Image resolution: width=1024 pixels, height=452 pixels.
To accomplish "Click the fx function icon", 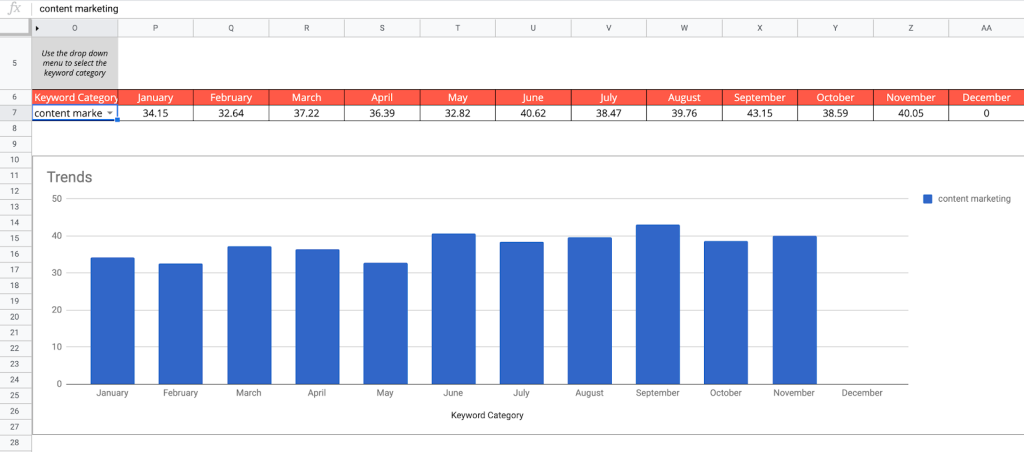I will coord(14,8).
